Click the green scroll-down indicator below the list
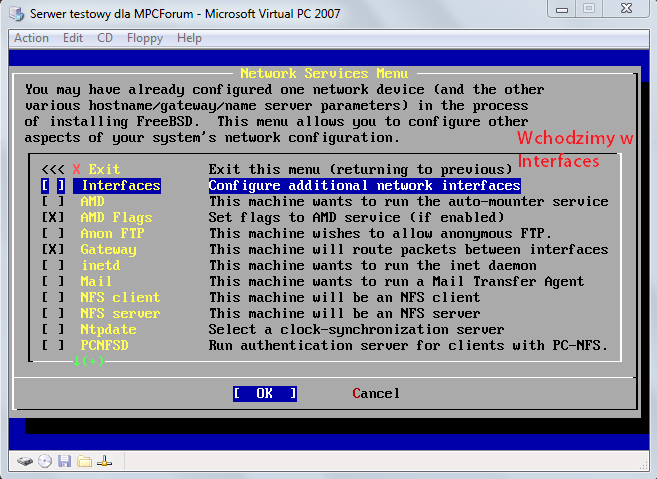The image size is (657, 479). (x=88, y=361)
